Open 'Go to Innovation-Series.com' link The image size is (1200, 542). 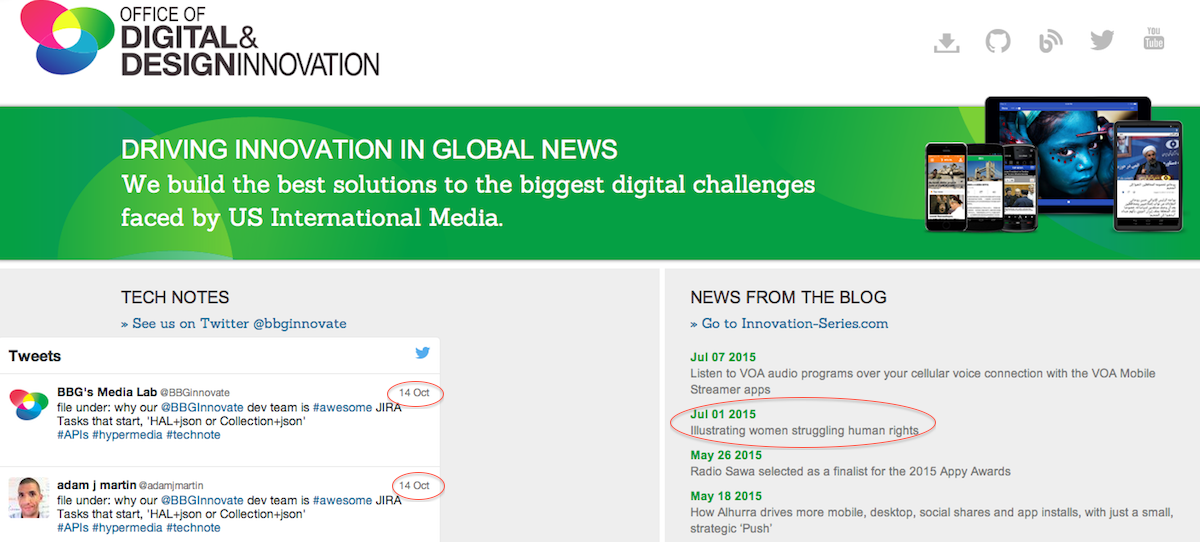[789, 323]
